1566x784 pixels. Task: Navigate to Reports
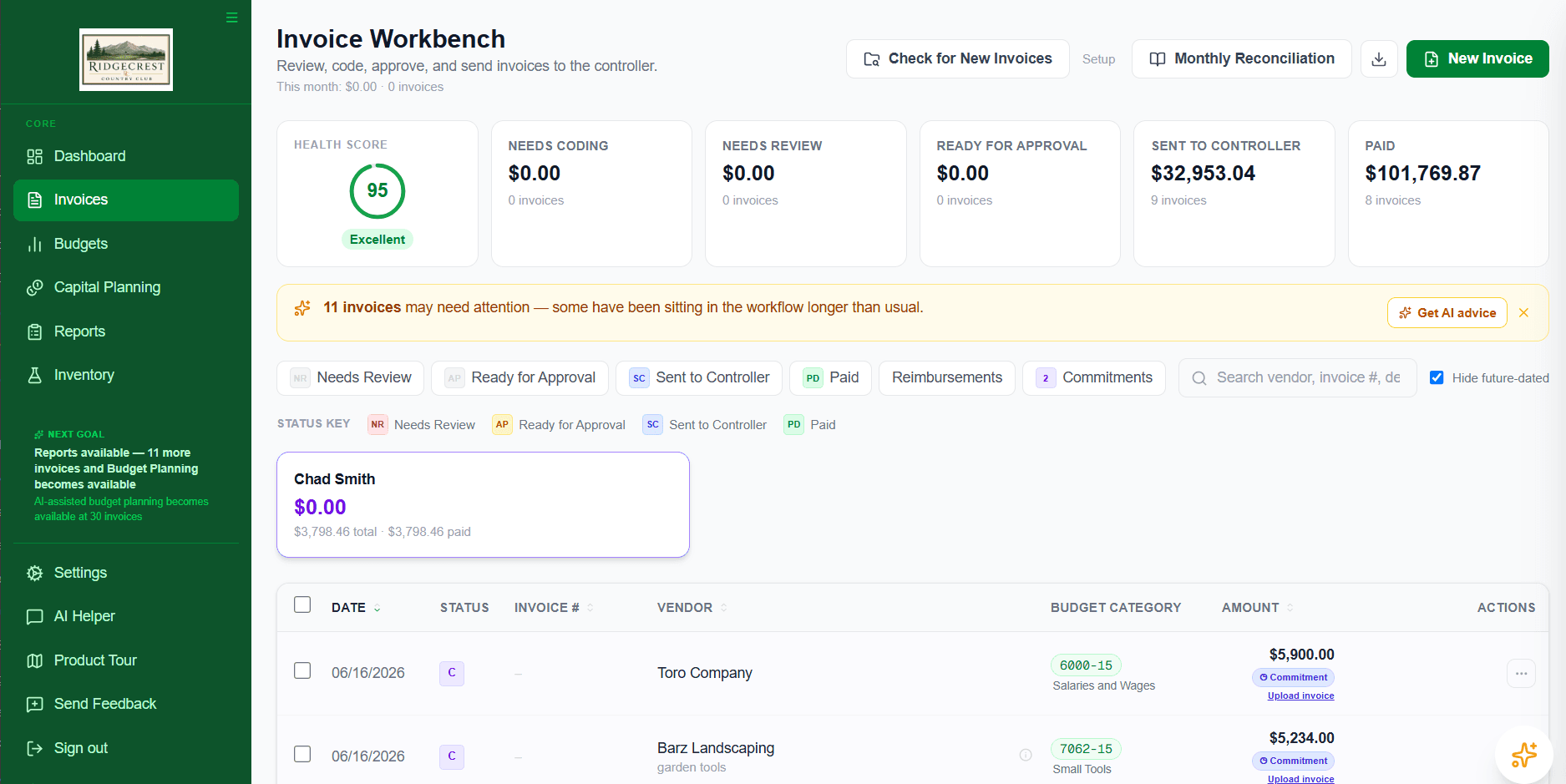(126, 331)
